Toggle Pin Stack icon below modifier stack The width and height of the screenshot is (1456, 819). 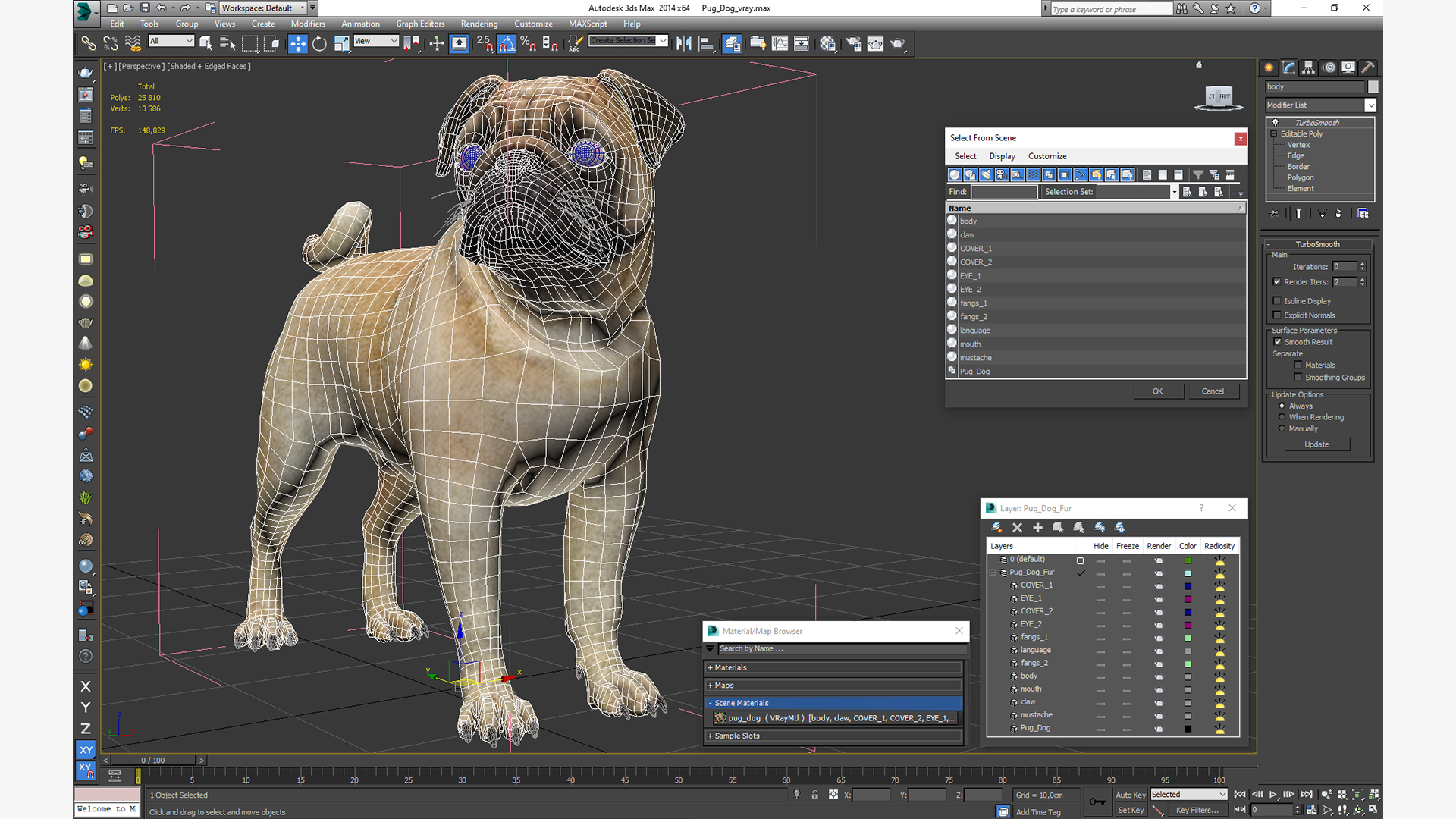pyautogui.click(x=1276, y=214)
